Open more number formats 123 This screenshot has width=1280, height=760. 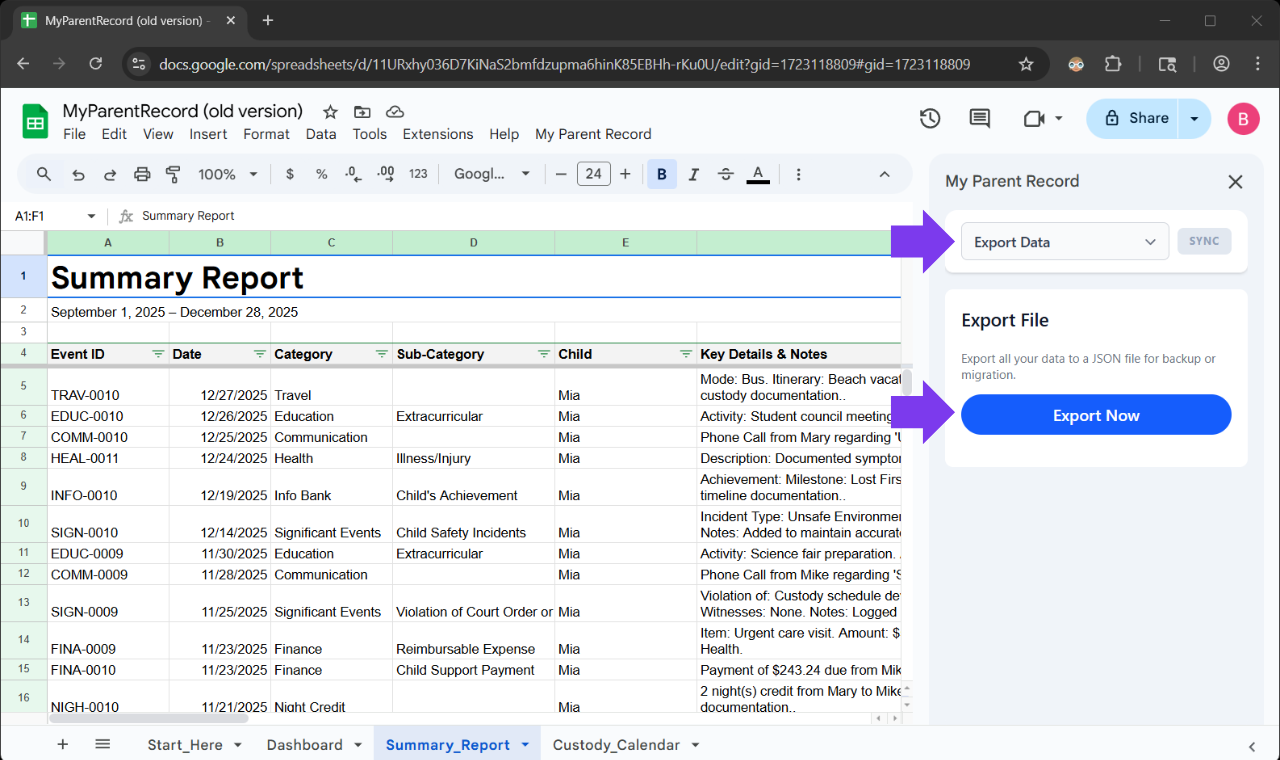pyautogui.click(x=418, y=174)
